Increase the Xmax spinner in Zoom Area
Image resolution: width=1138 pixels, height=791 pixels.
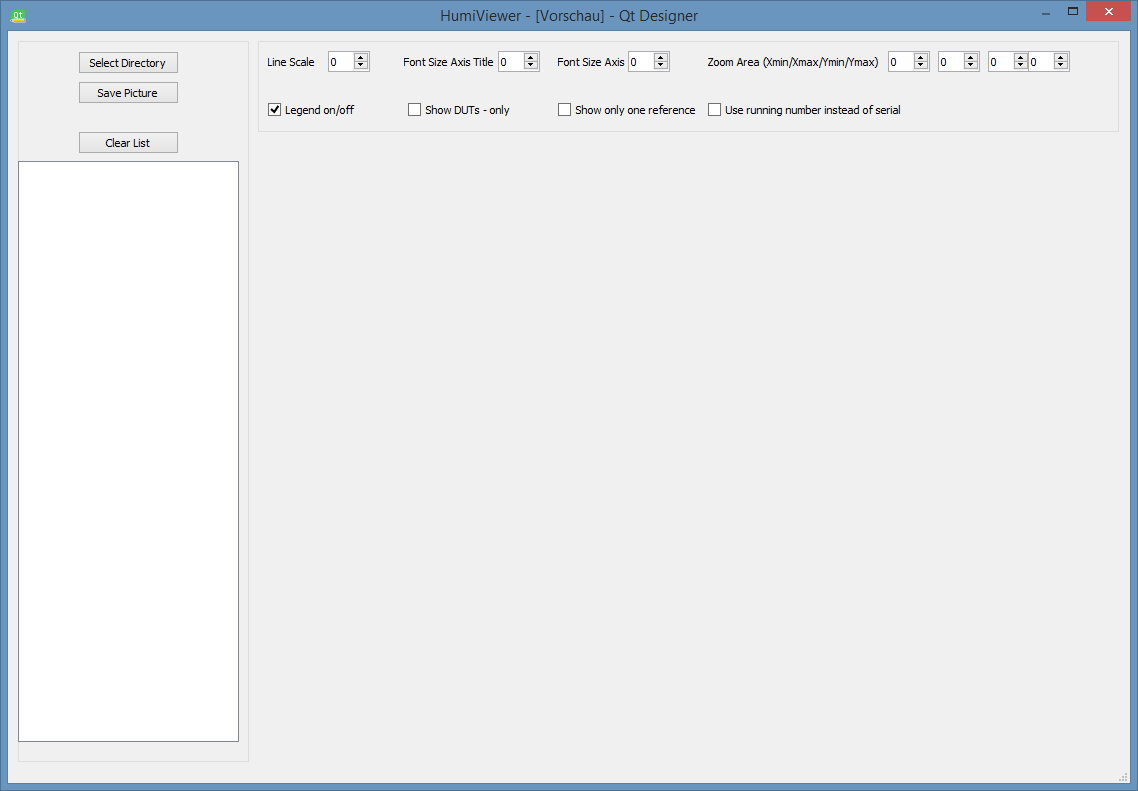tap(971, 57)
